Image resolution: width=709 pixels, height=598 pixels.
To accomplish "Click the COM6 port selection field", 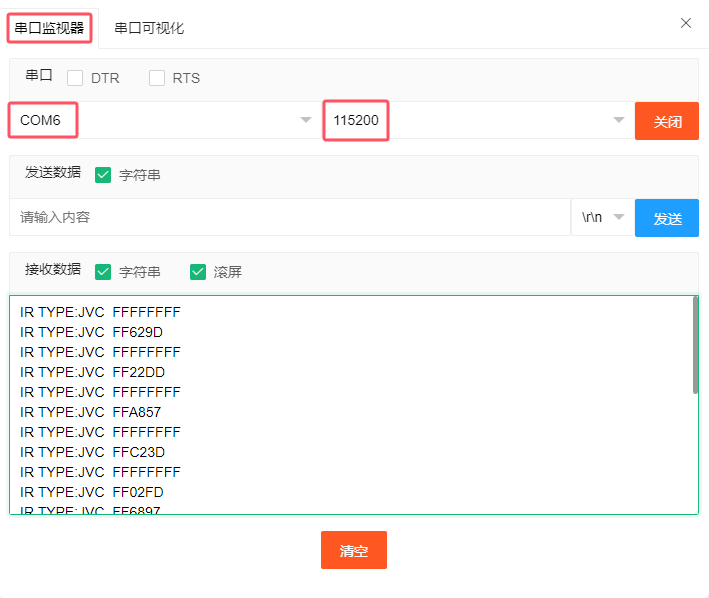I will click(150, 121).
